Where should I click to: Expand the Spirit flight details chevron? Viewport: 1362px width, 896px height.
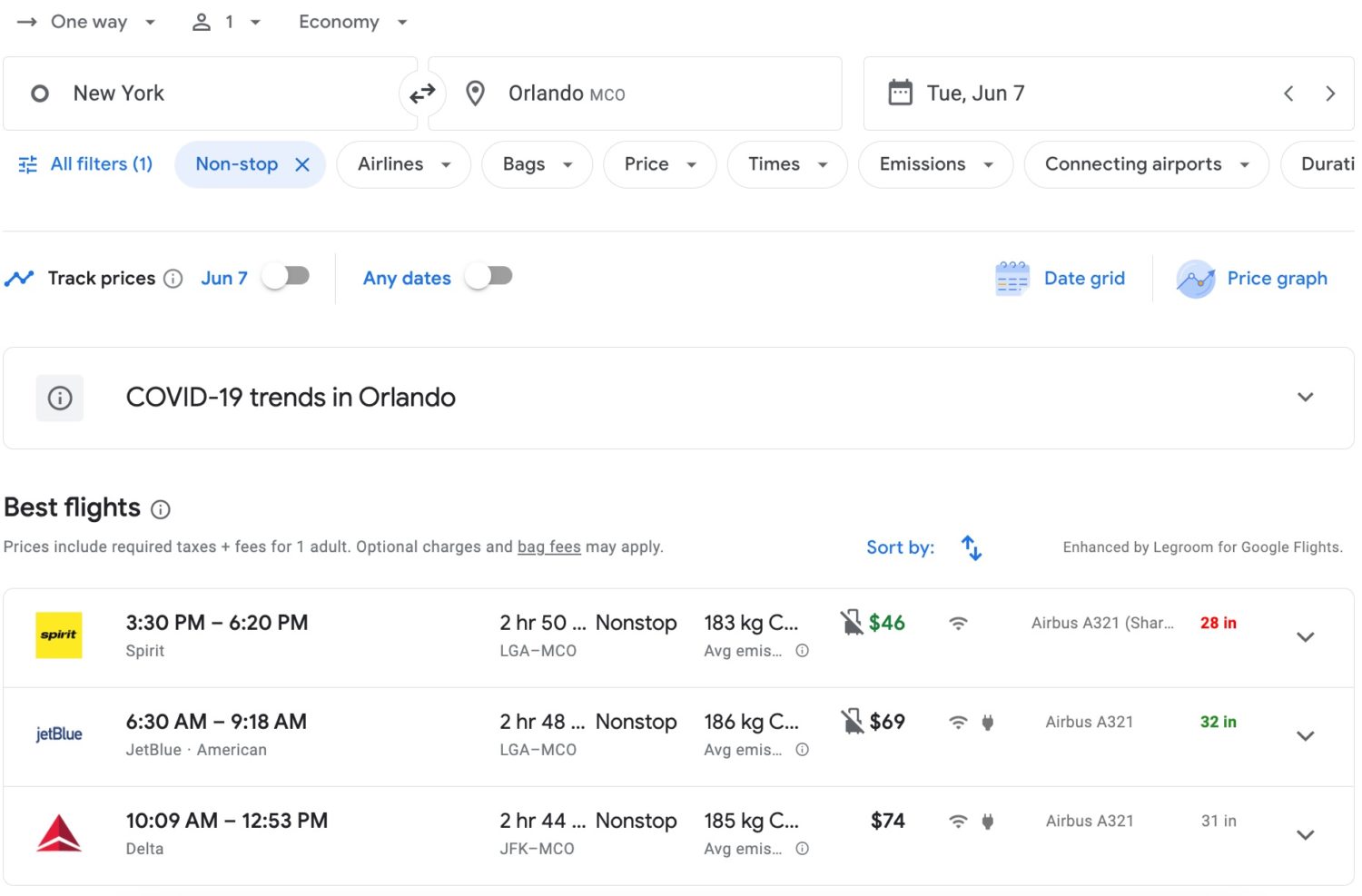(1306, 637)
